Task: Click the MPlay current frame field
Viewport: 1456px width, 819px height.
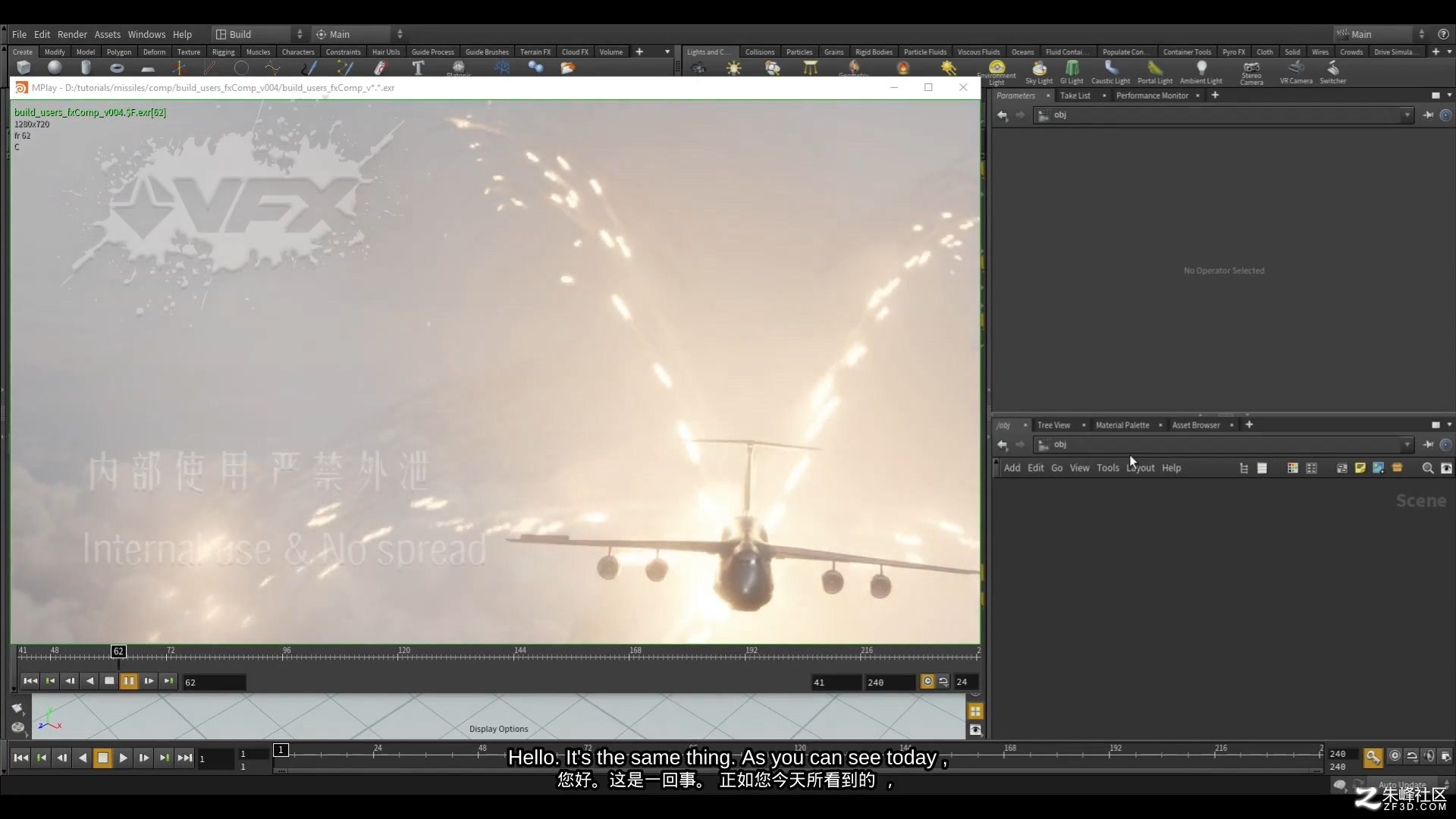Action: tap(215, 682)
